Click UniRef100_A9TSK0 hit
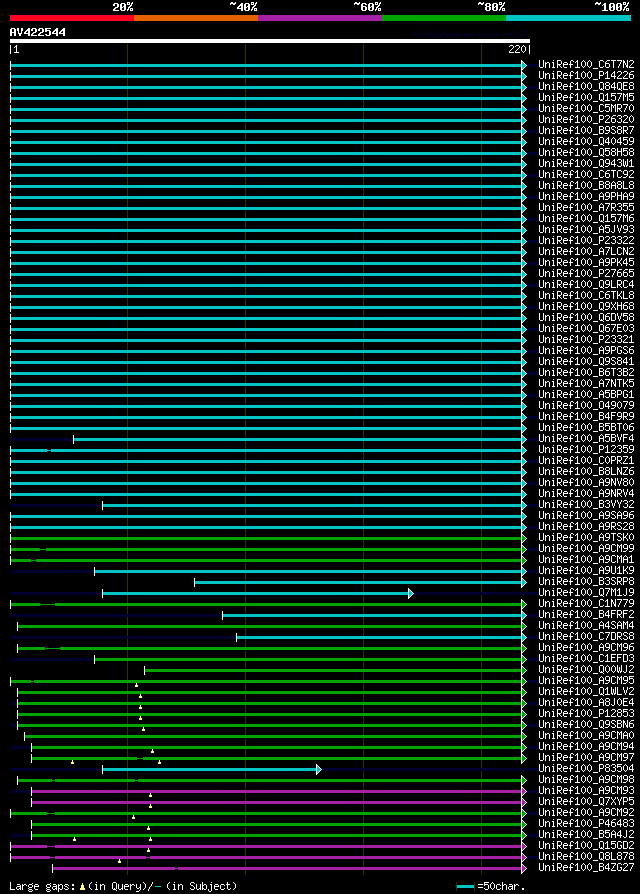The image size is (640, 894). pos(586,538)
